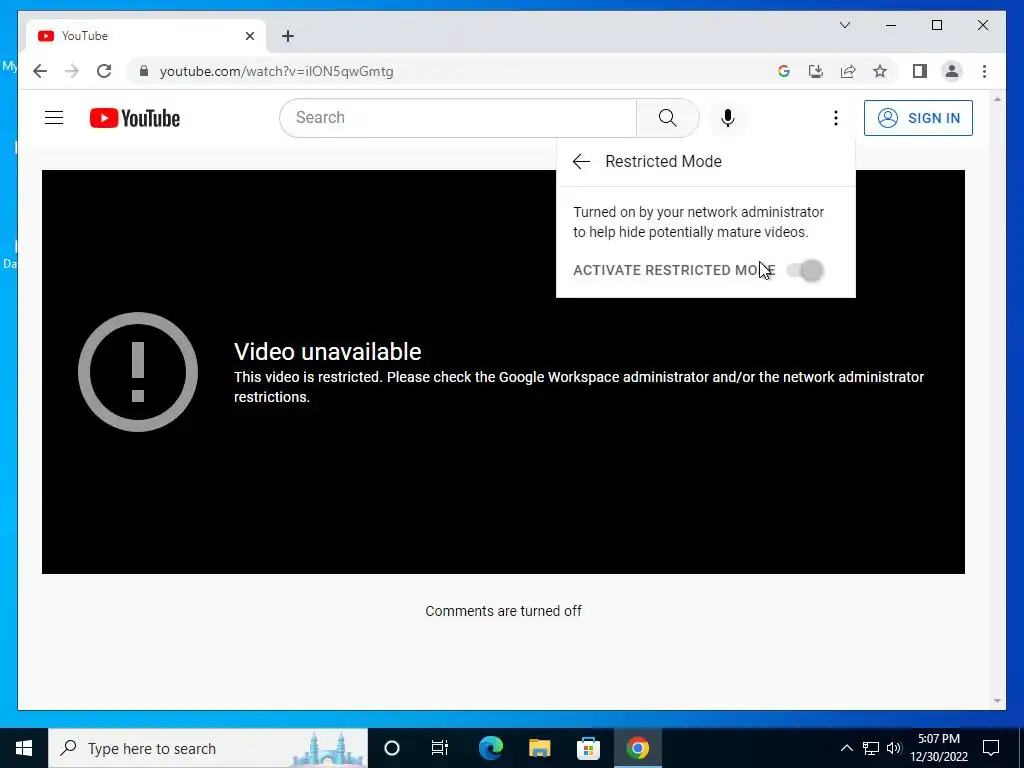The image size is (1024, 768).
Task: Click the address bar URL
Action: coord(276,71)
